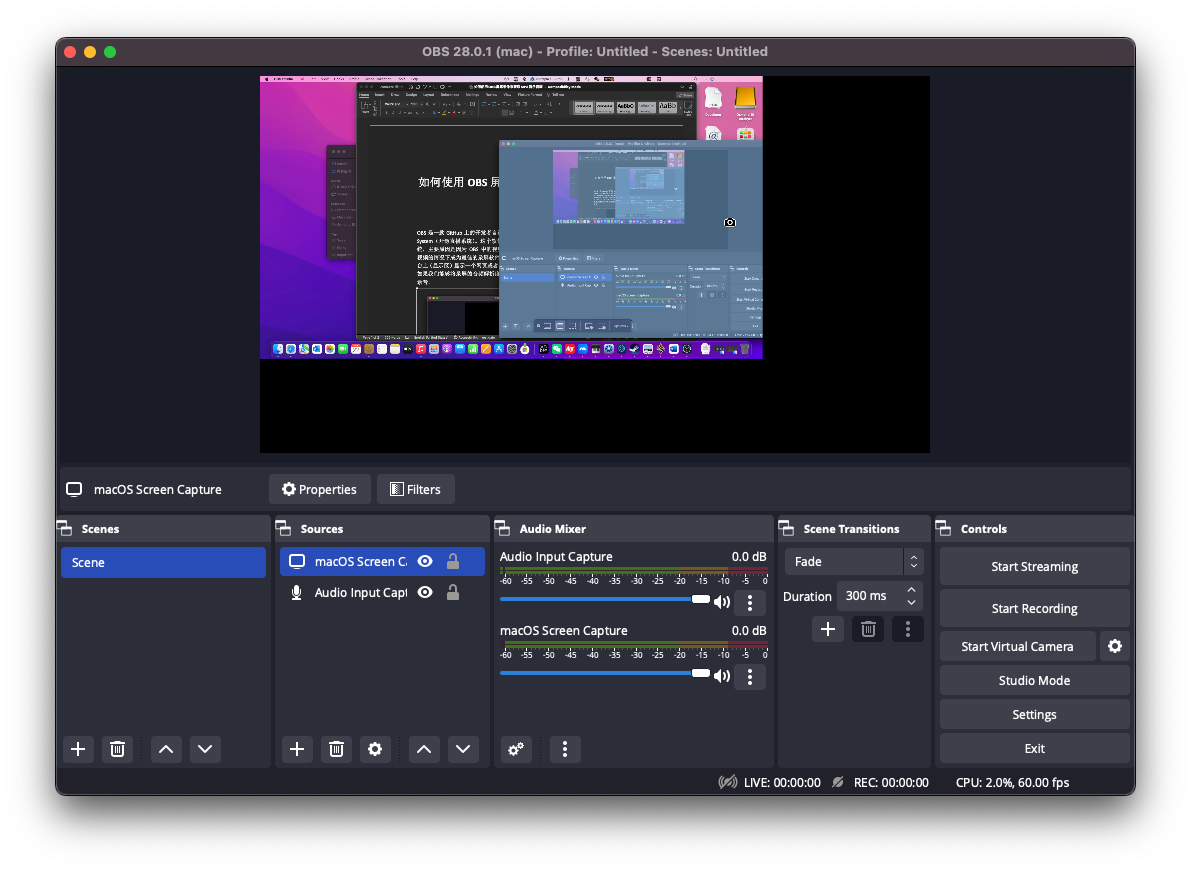Lock the macOS Screen Capture source
This screenshot has width=1191, height=869.
coord(453,562)
